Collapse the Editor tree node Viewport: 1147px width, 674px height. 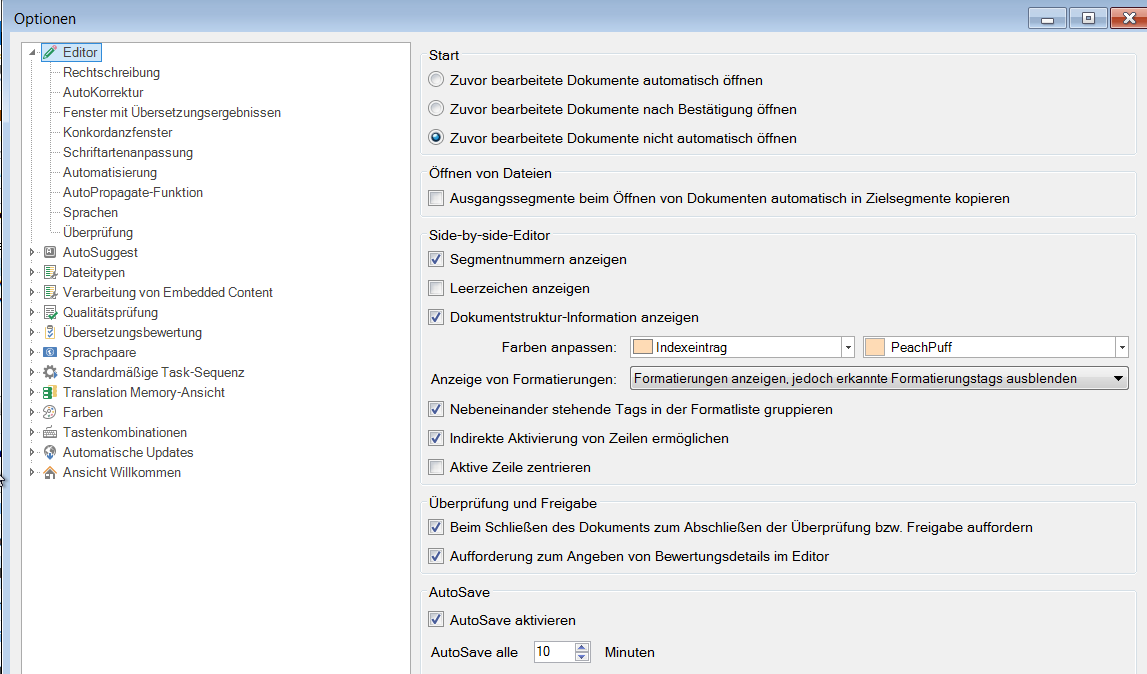pos(31,53)
